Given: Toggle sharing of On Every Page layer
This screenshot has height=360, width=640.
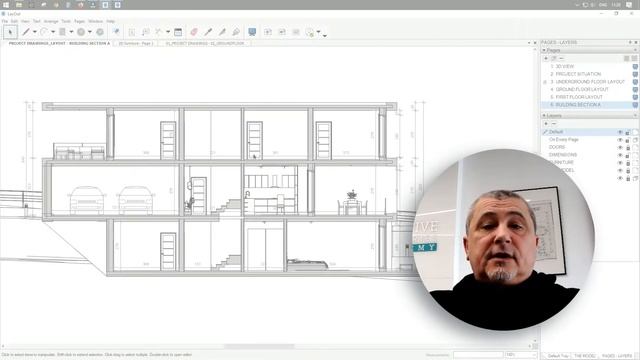Looking at the screenshot, I should tap(636, 140).
